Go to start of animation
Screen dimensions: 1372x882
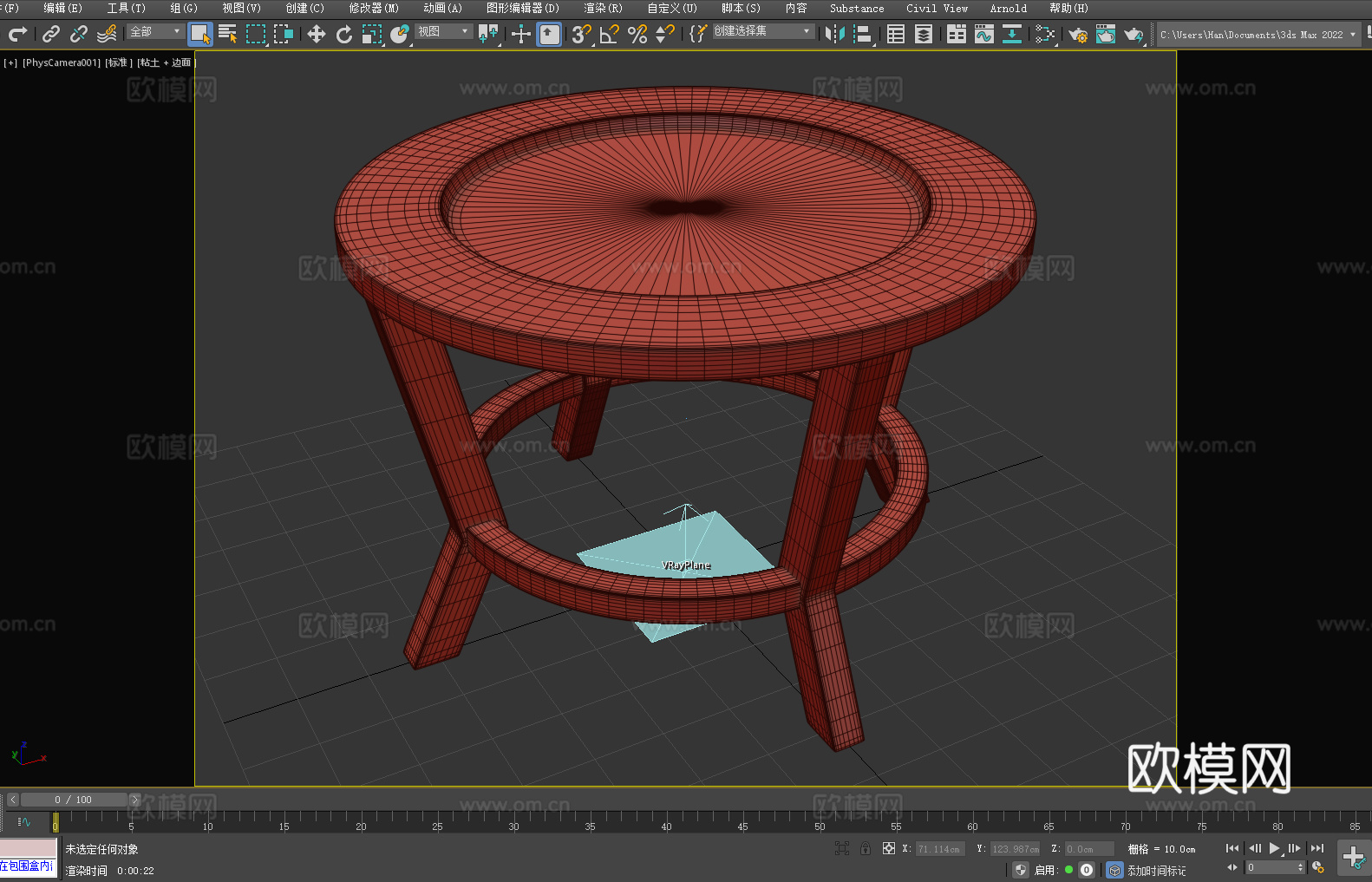(x=1232, y=848)
